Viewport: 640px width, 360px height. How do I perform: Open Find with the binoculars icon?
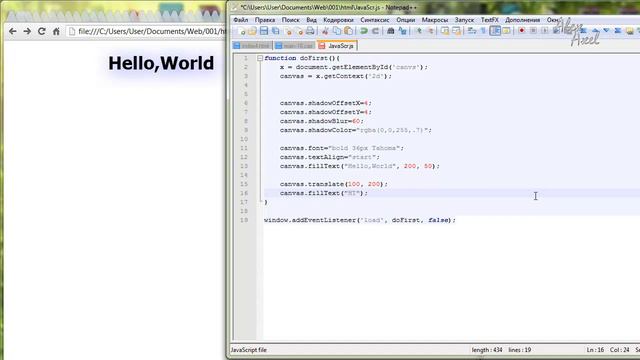click(391, 31)
